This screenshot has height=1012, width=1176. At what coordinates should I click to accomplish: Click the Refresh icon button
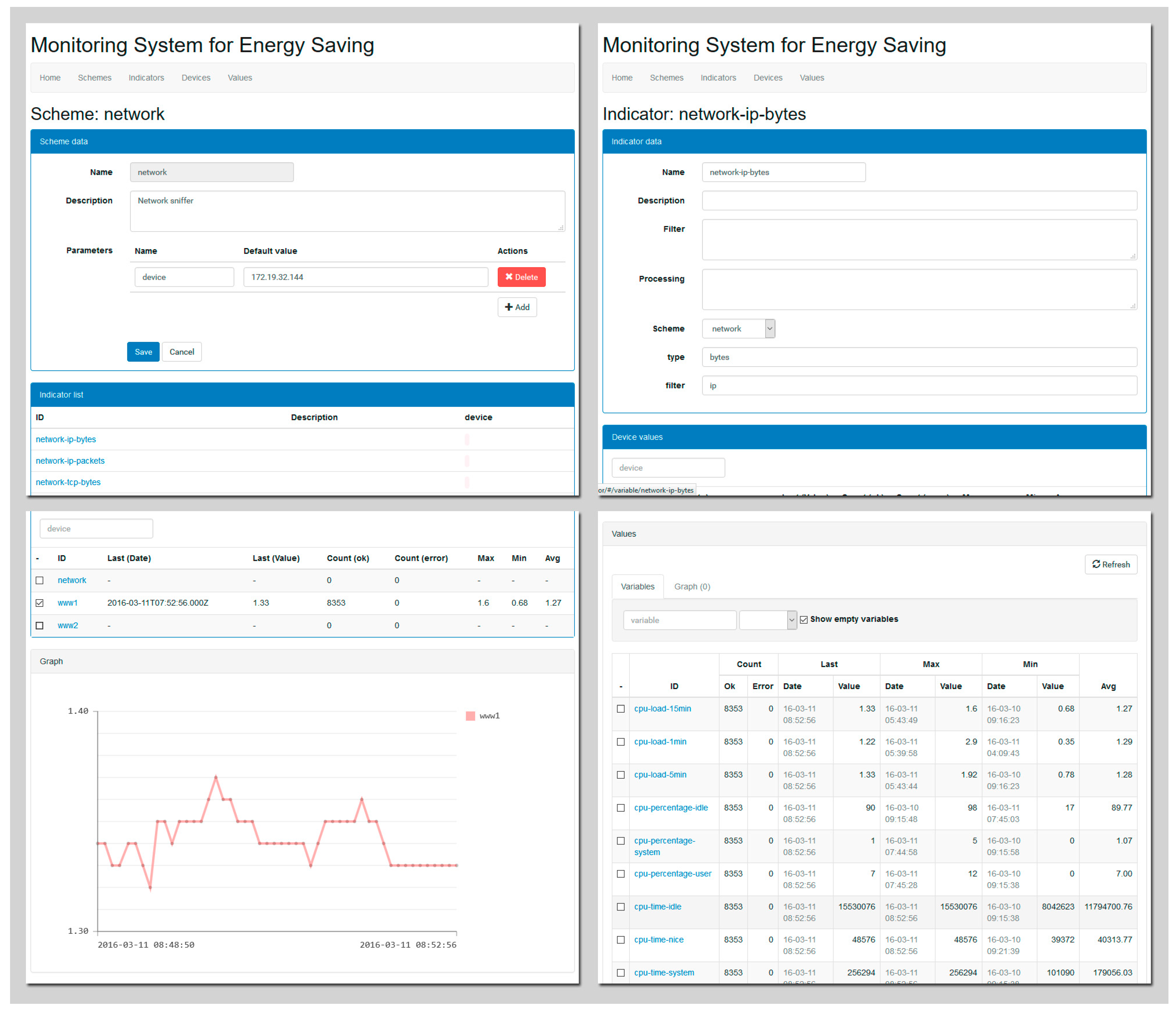click(x=1110, y=565)
